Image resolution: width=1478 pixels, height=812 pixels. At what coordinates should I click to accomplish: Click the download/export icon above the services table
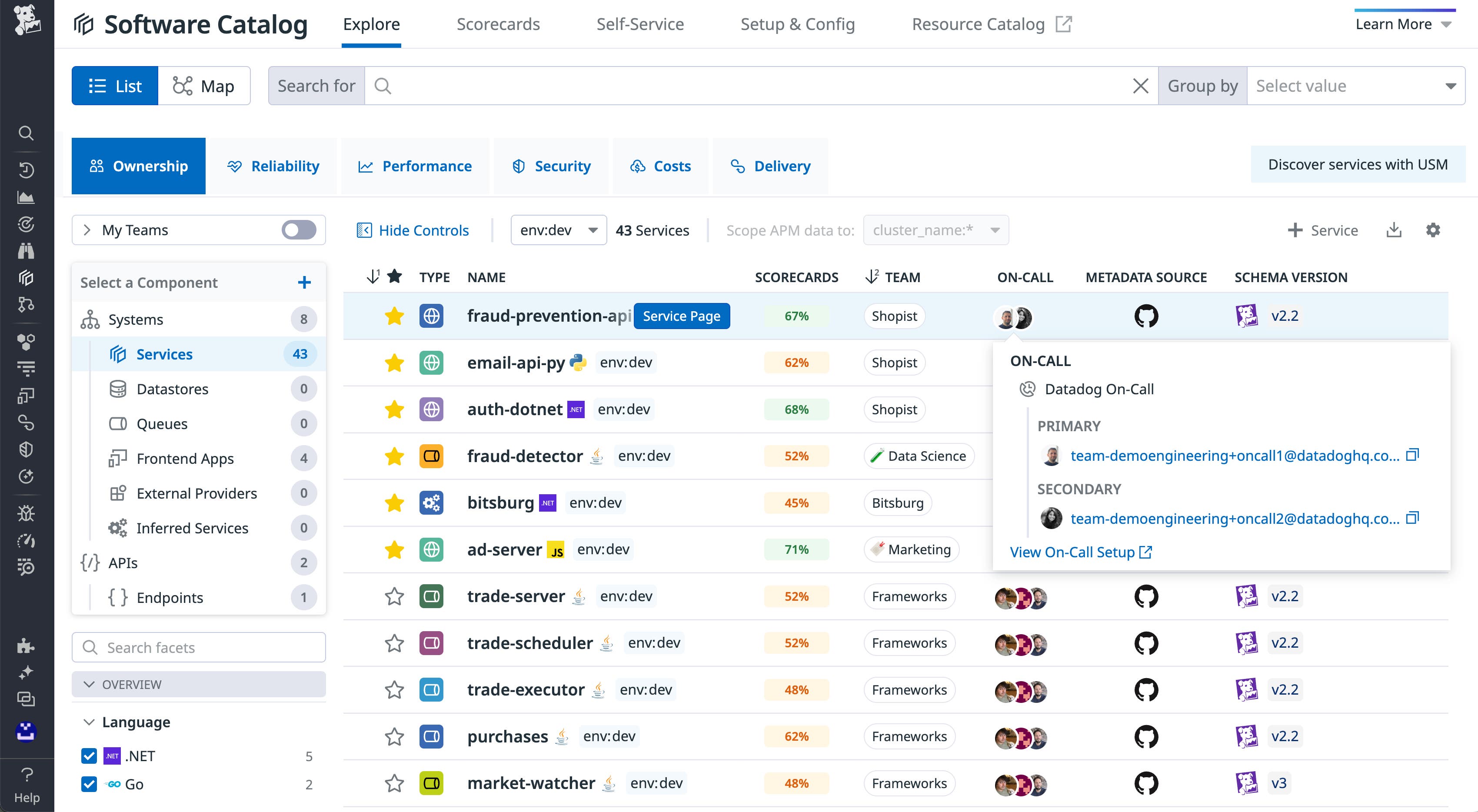click(1394, 230)
